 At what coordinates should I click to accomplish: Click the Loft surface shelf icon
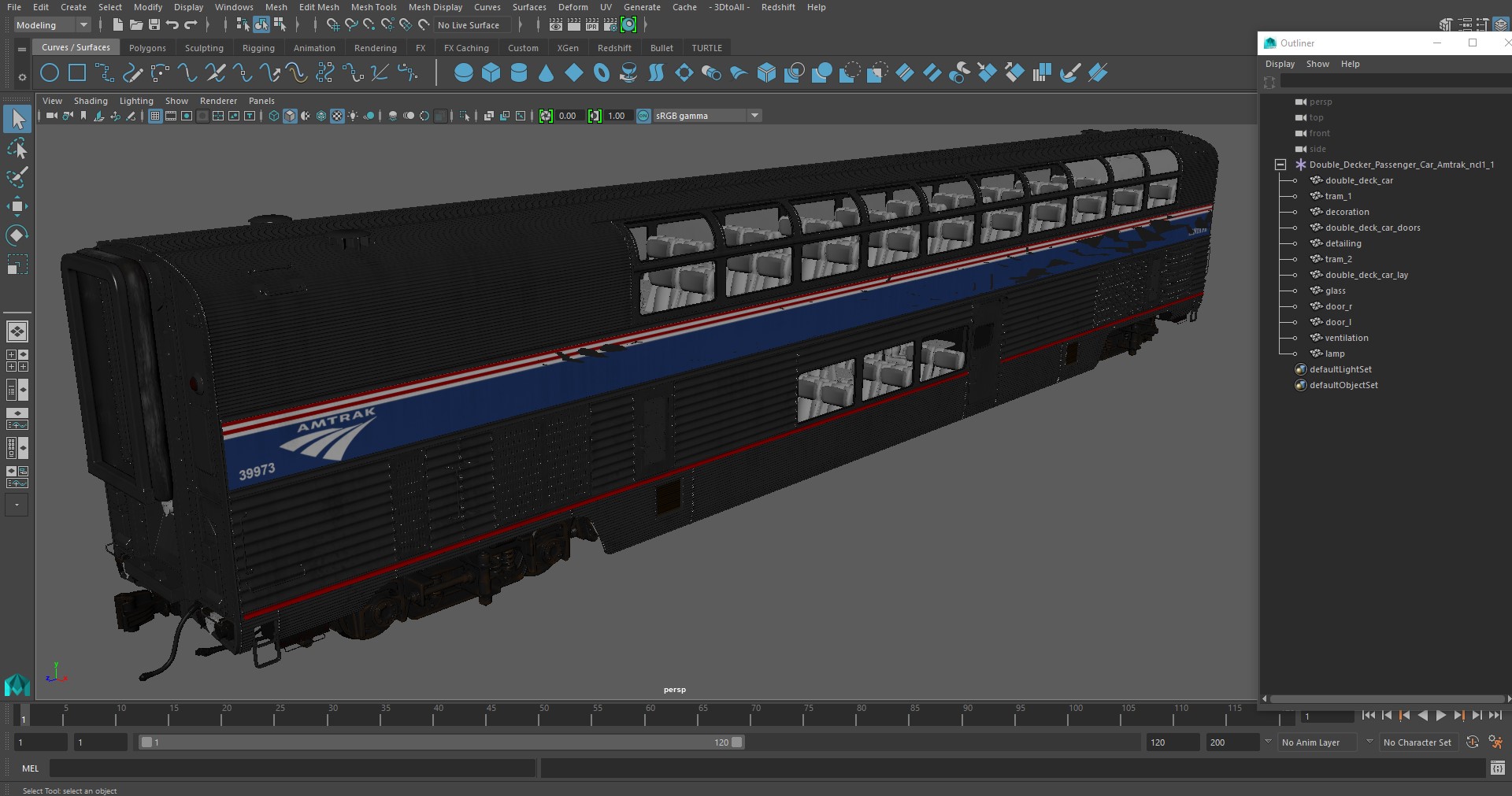click(x=657, y=73)
